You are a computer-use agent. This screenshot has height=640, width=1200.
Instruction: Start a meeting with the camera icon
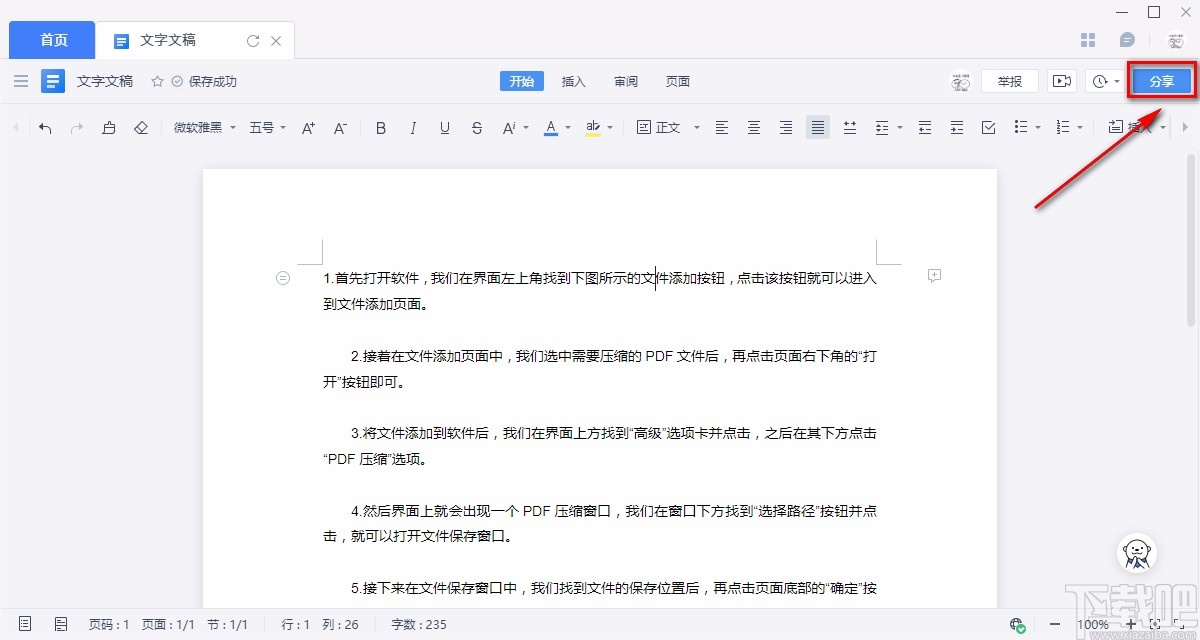1062,81
